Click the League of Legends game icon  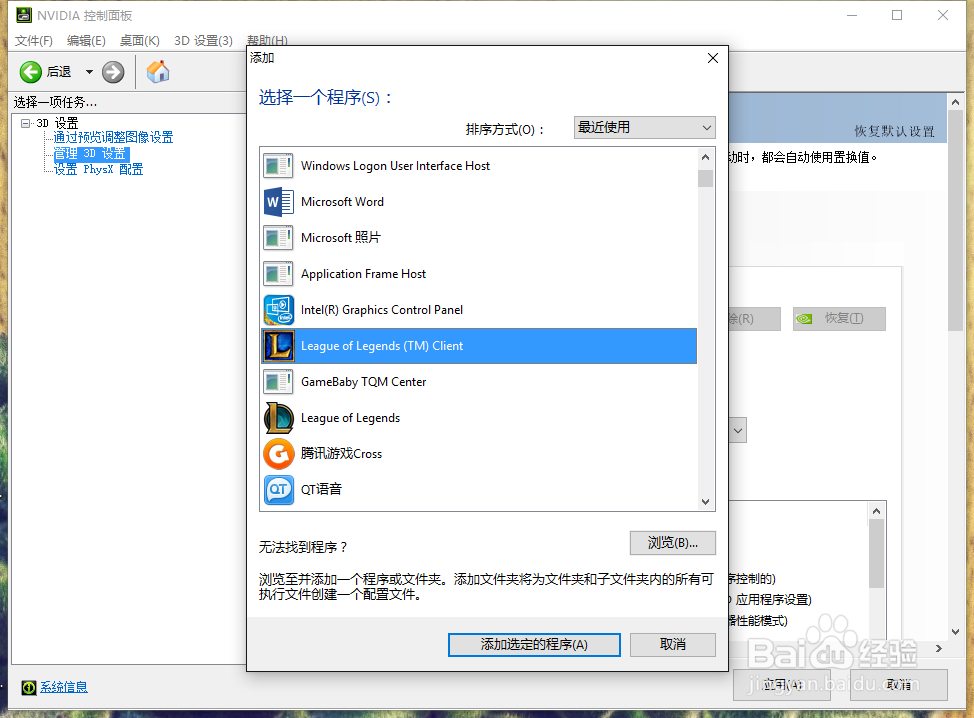(x=278, y=418)
